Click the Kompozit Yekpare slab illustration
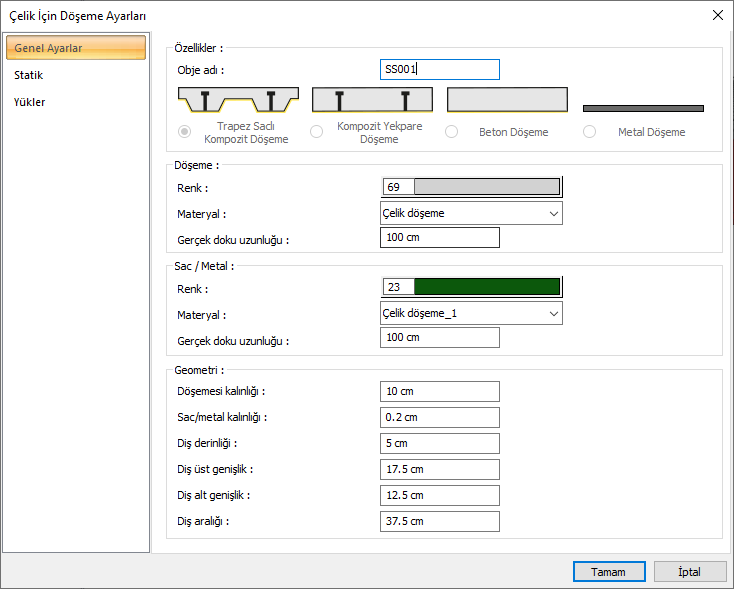 click(x=372, y=100)
